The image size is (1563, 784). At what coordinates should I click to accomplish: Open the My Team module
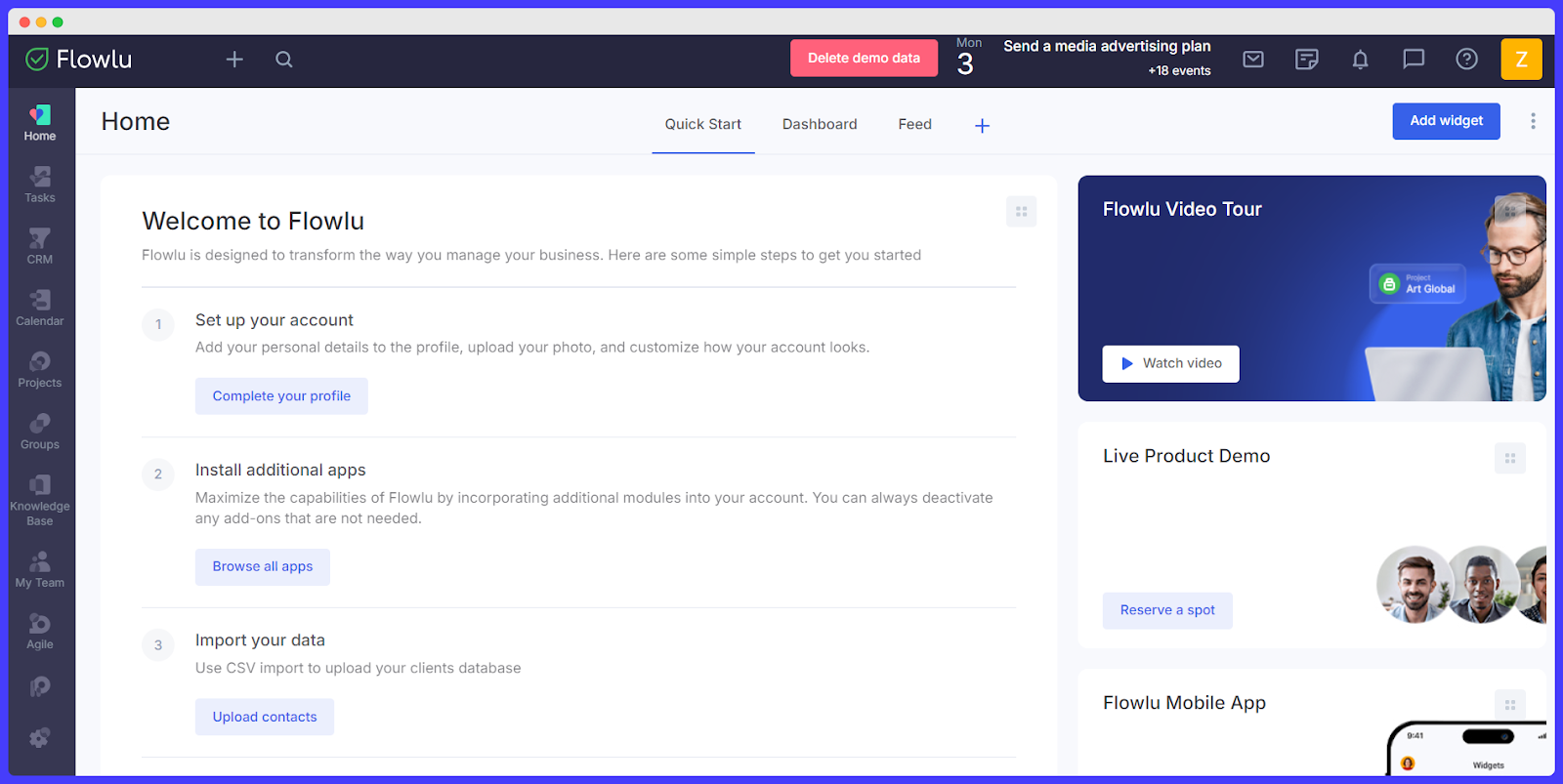(40, 570)
